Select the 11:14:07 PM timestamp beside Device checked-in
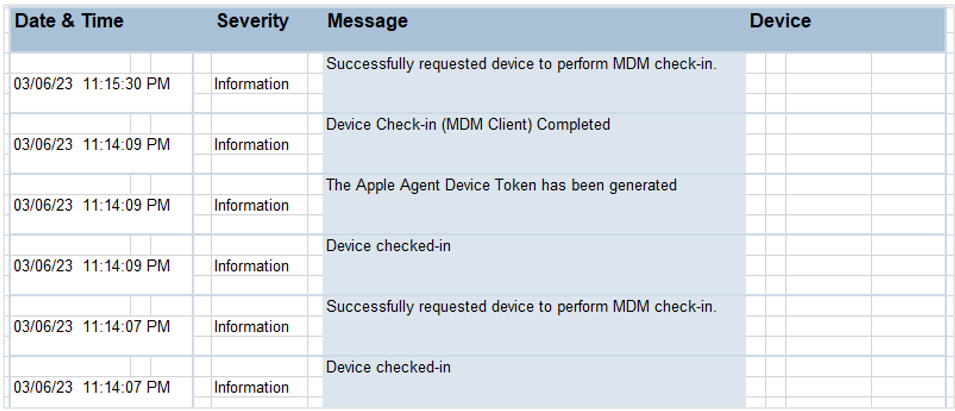This screenshot has height=411, width=955. [92, 387]
